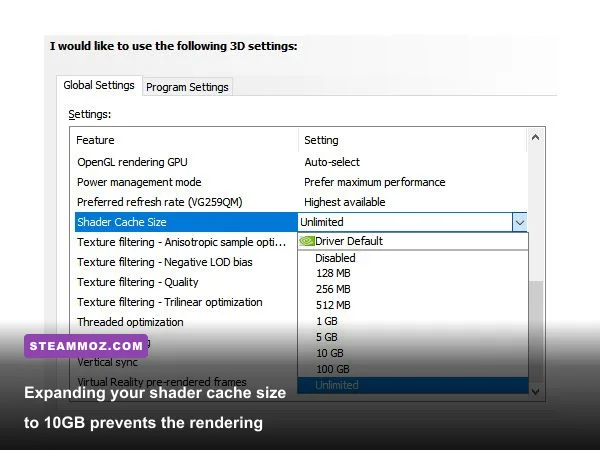Open the Program Settings tab
600x450 pixels.
tap(187, 87)
